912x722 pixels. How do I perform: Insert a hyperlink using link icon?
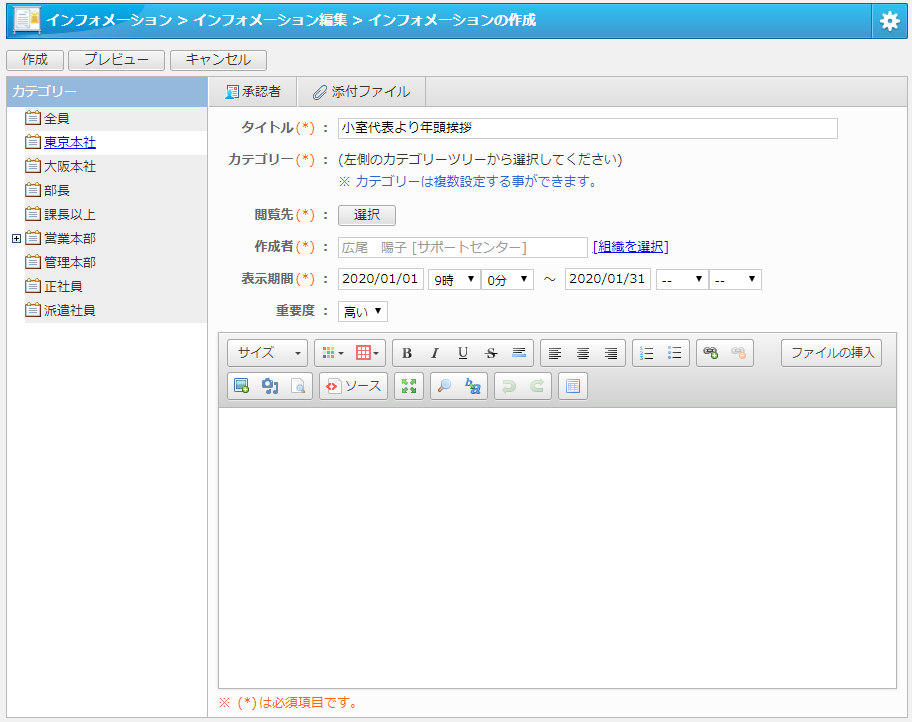click(711, 353)
